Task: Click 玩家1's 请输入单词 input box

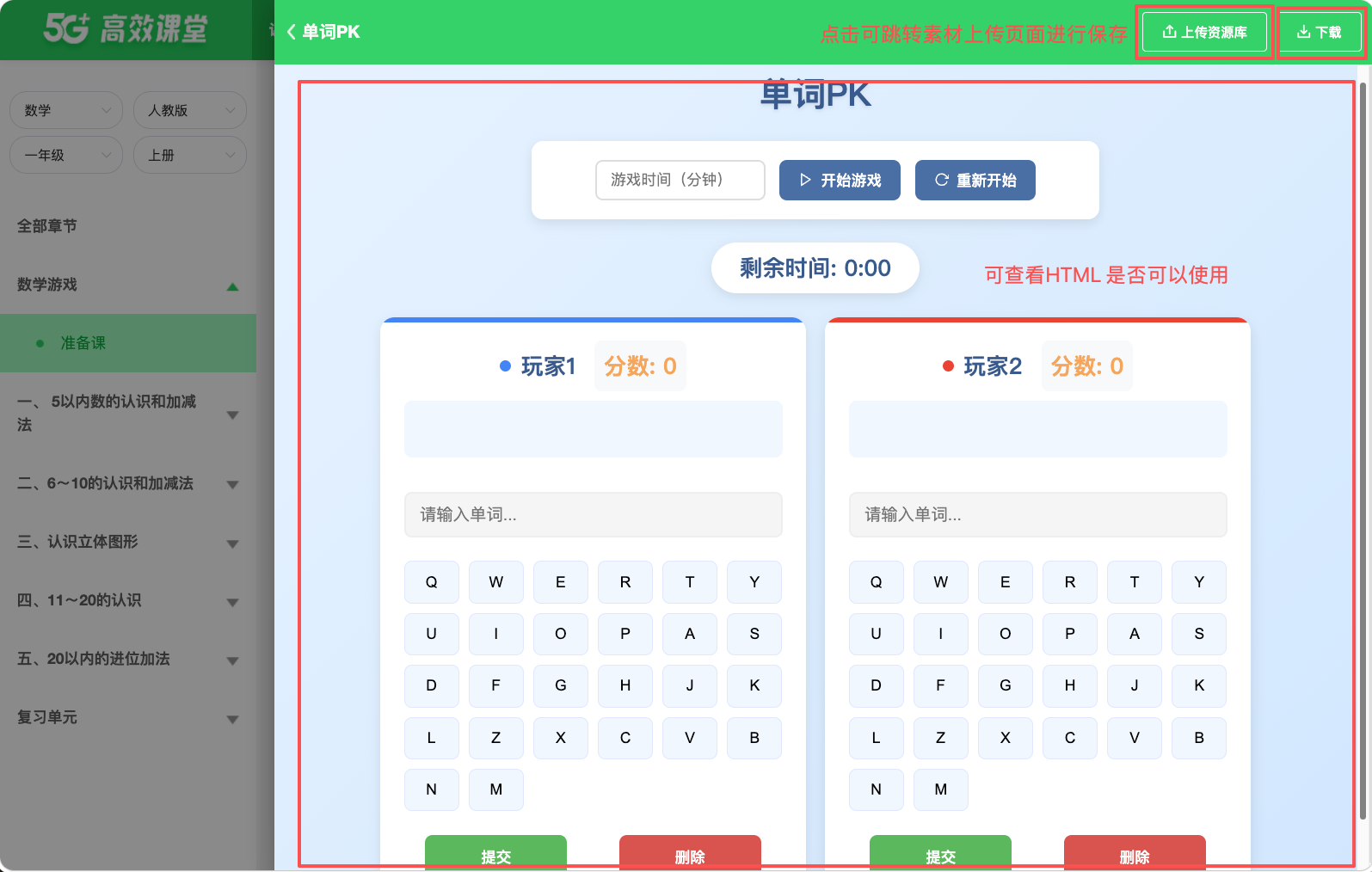Action: (x=594, y=514)
